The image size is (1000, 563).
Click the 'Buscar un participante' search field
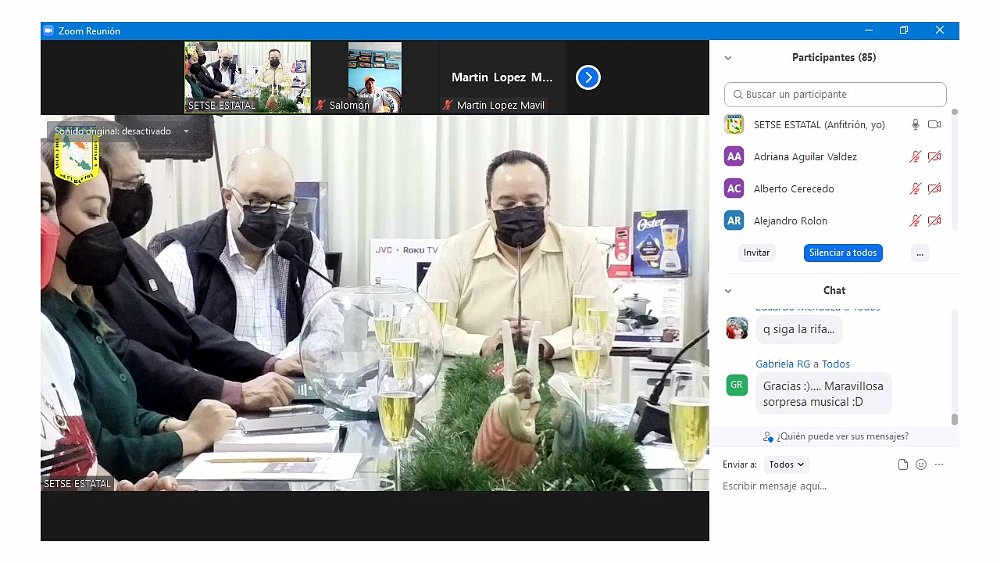click(835, 94)
